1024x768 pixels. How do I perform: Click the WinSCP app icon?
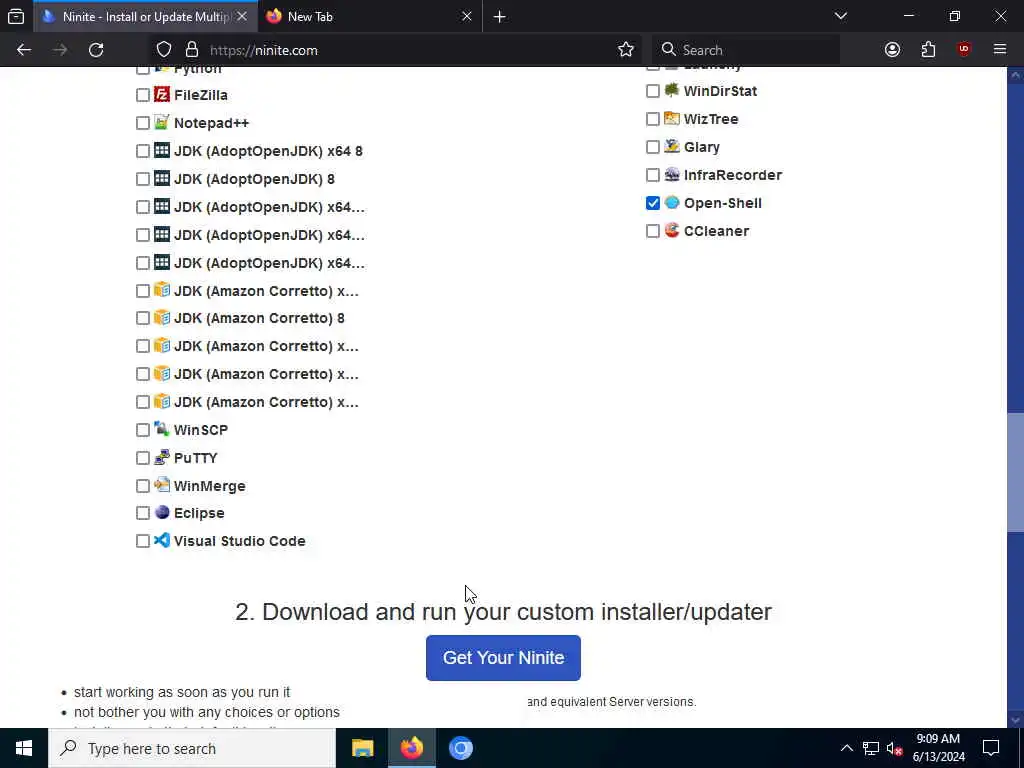click(x=162, y=429)
